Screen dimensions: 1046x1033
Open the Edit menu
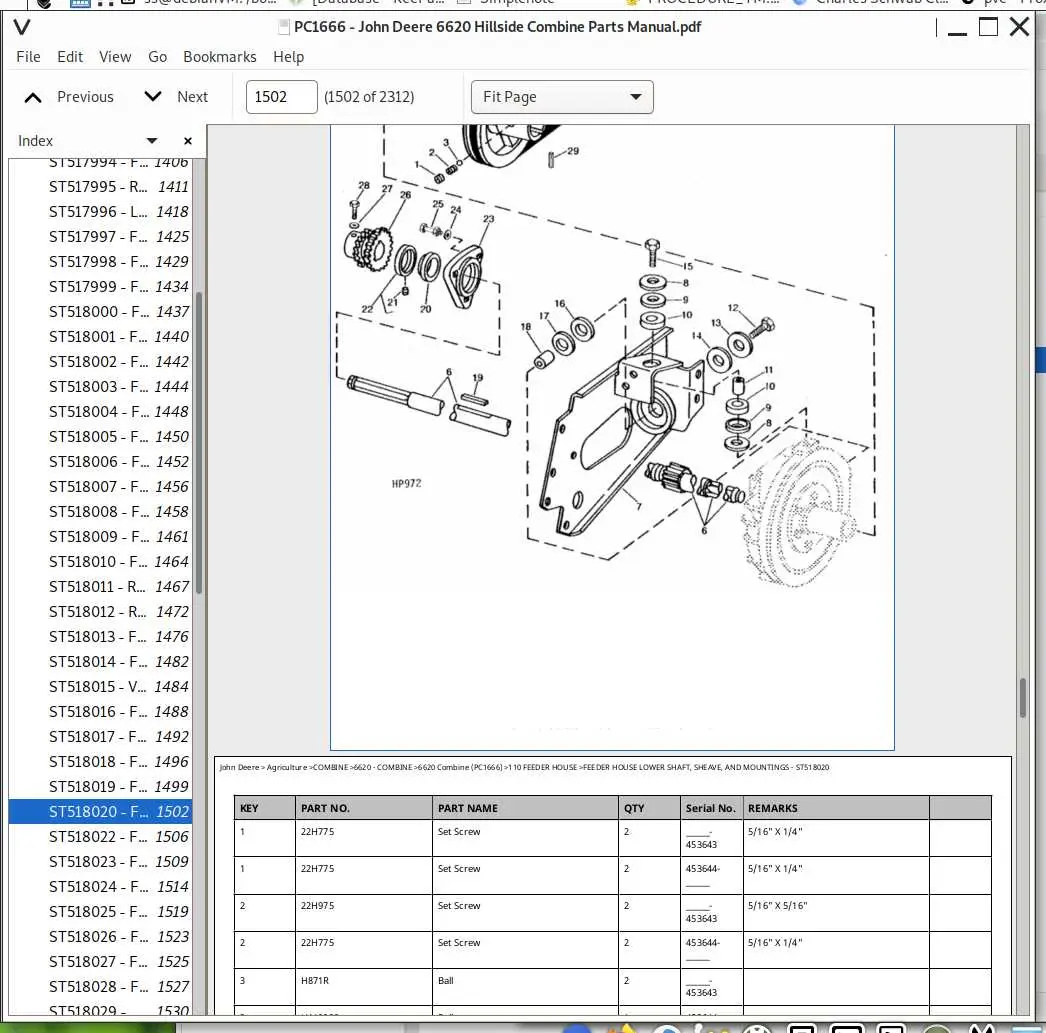(x=70, y=57)
